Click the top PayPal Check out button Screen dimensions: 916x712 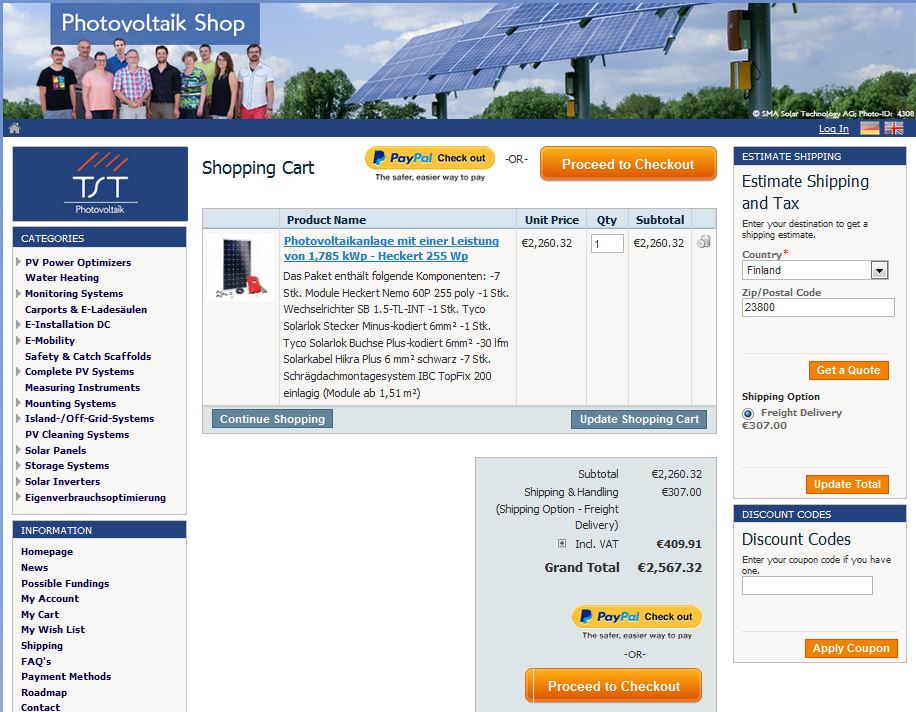[430, 158]
